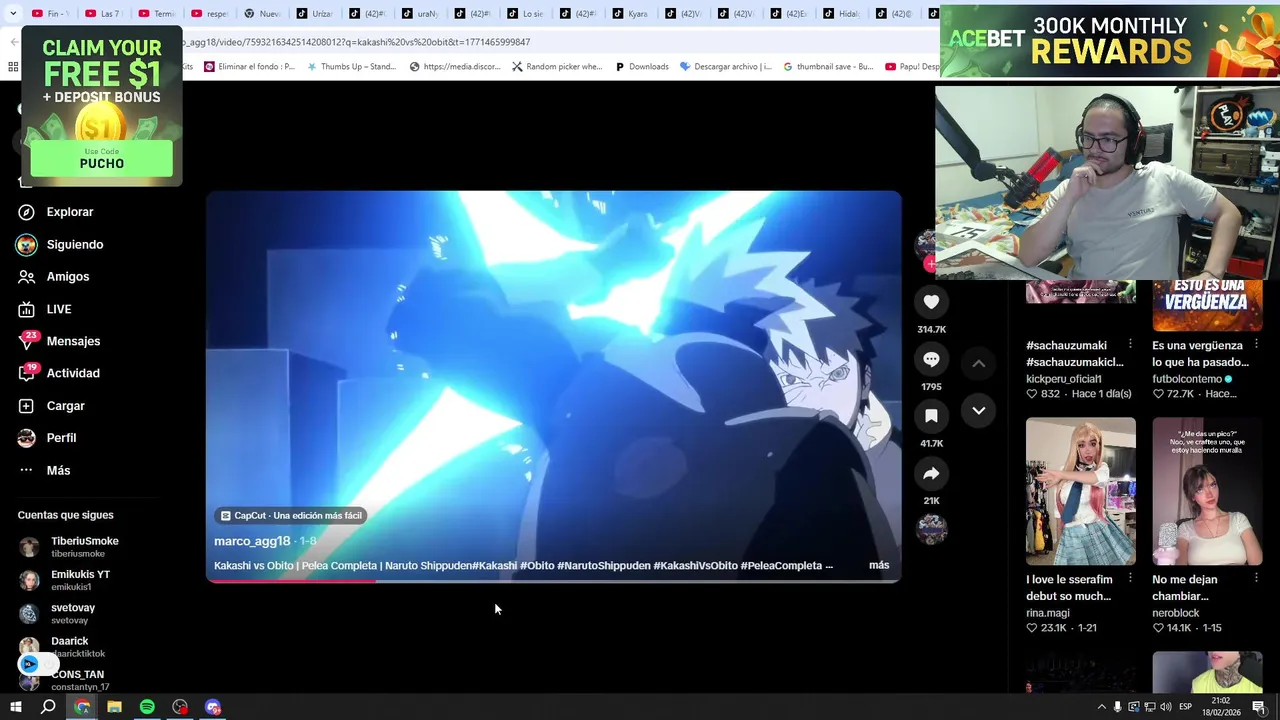Open Actividad notifications

(x=60, y=373)
